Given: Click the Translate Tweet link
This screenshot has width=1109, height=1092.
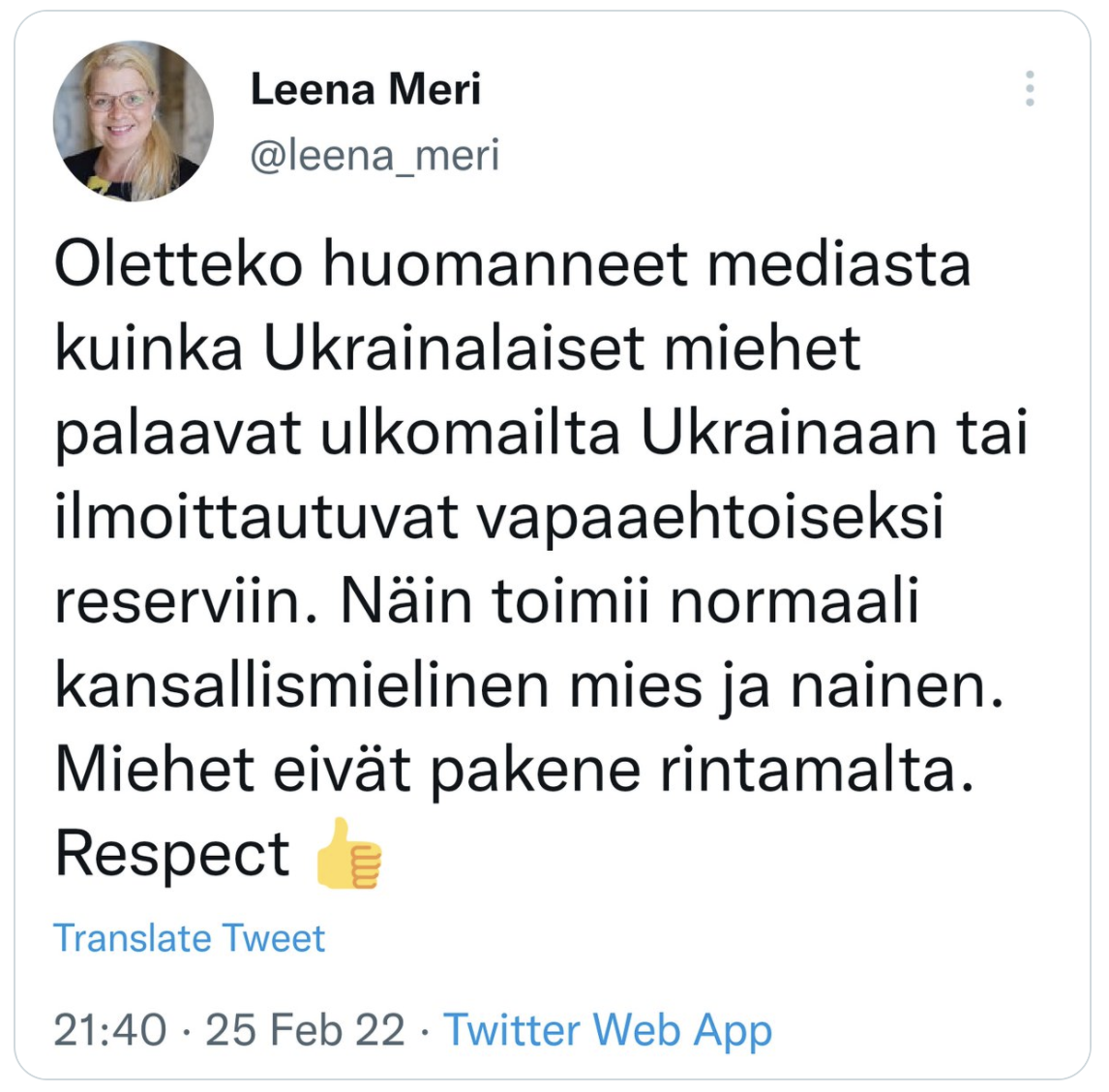Looking at the screenshot, I should pos(189,938).
